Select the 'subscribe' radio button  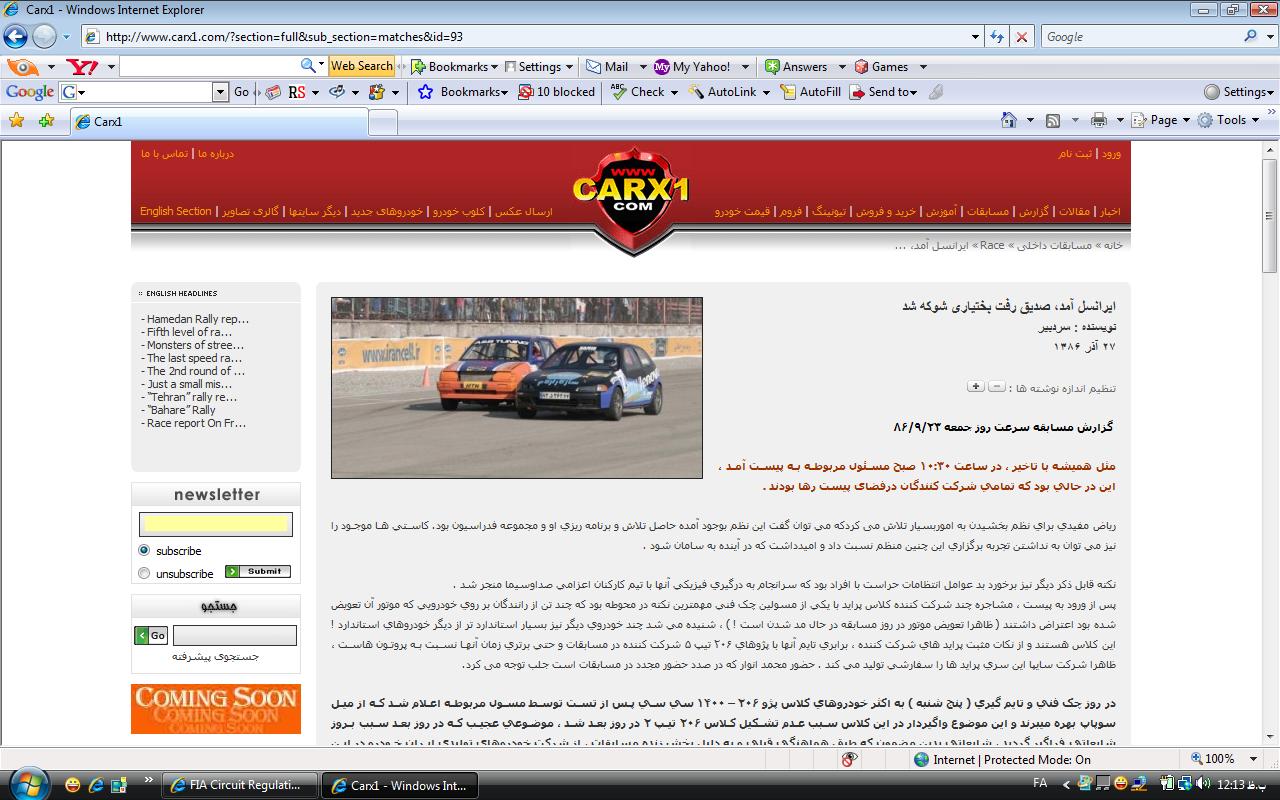pyautogui.click(x=144, y=550)
